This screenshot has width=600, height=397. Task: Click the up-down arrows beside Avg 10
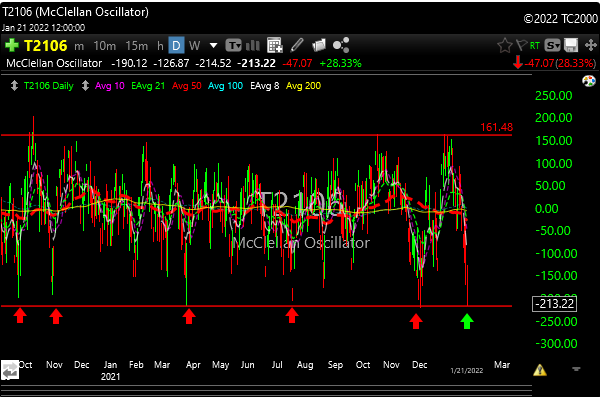[85, 85]
